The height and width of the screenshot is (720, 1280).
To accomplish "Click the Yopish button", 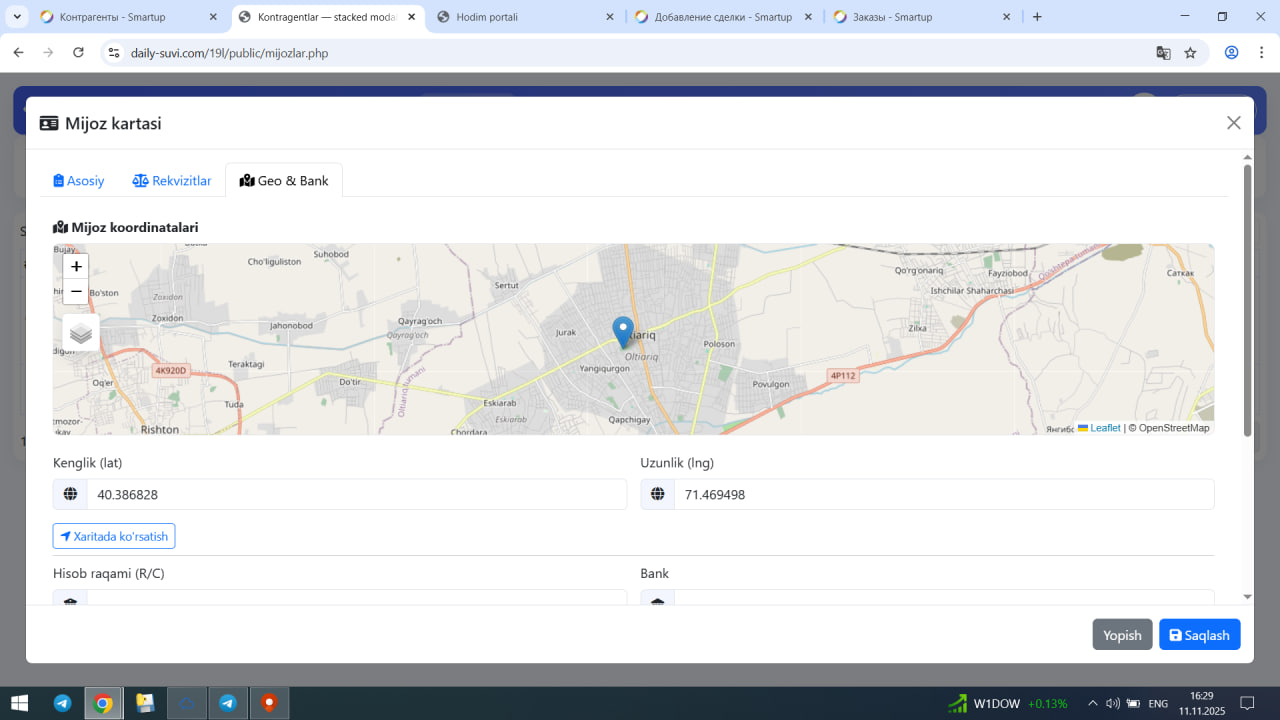I will coord(1122,635).
